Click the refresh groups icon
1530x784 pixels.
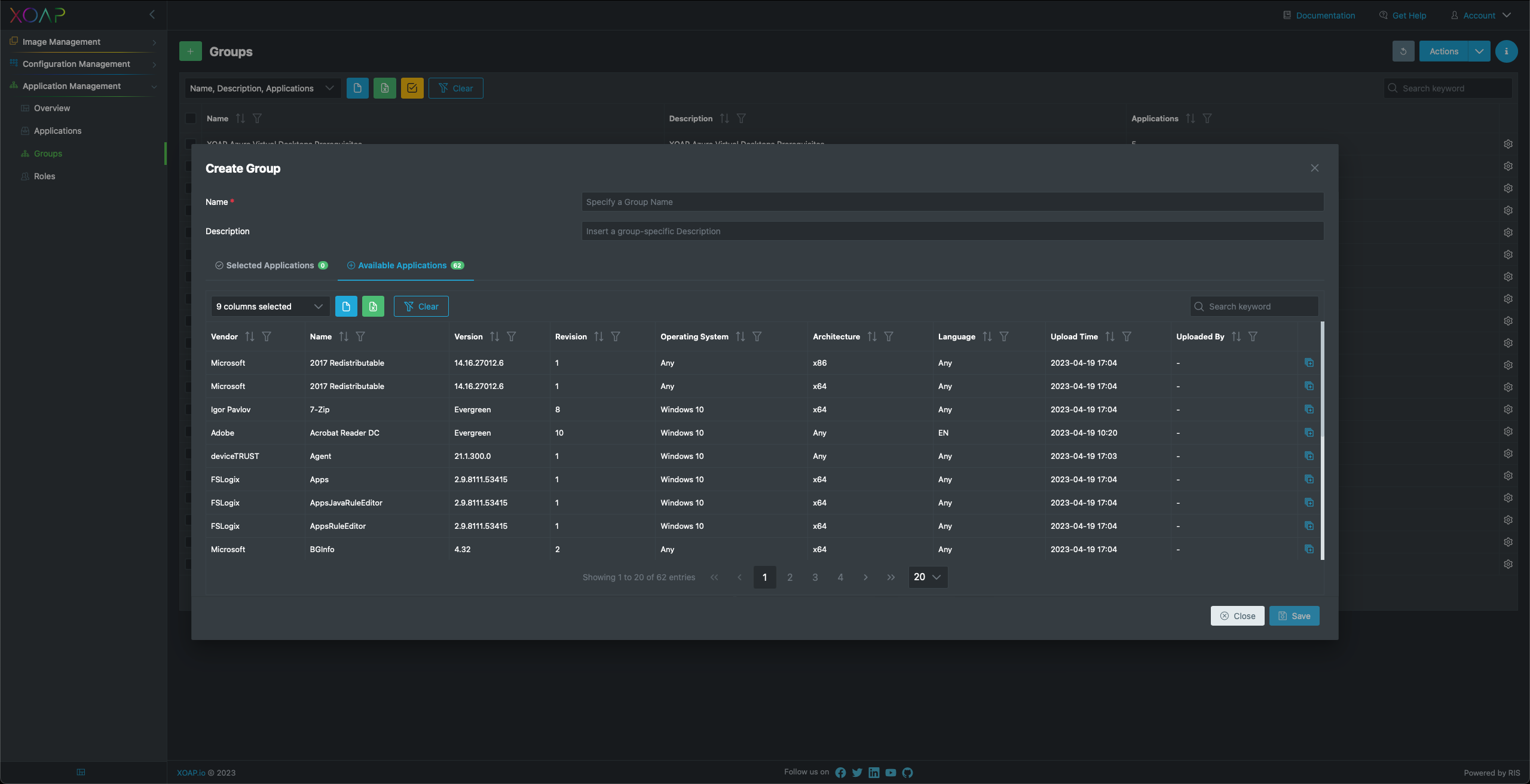1403,51
